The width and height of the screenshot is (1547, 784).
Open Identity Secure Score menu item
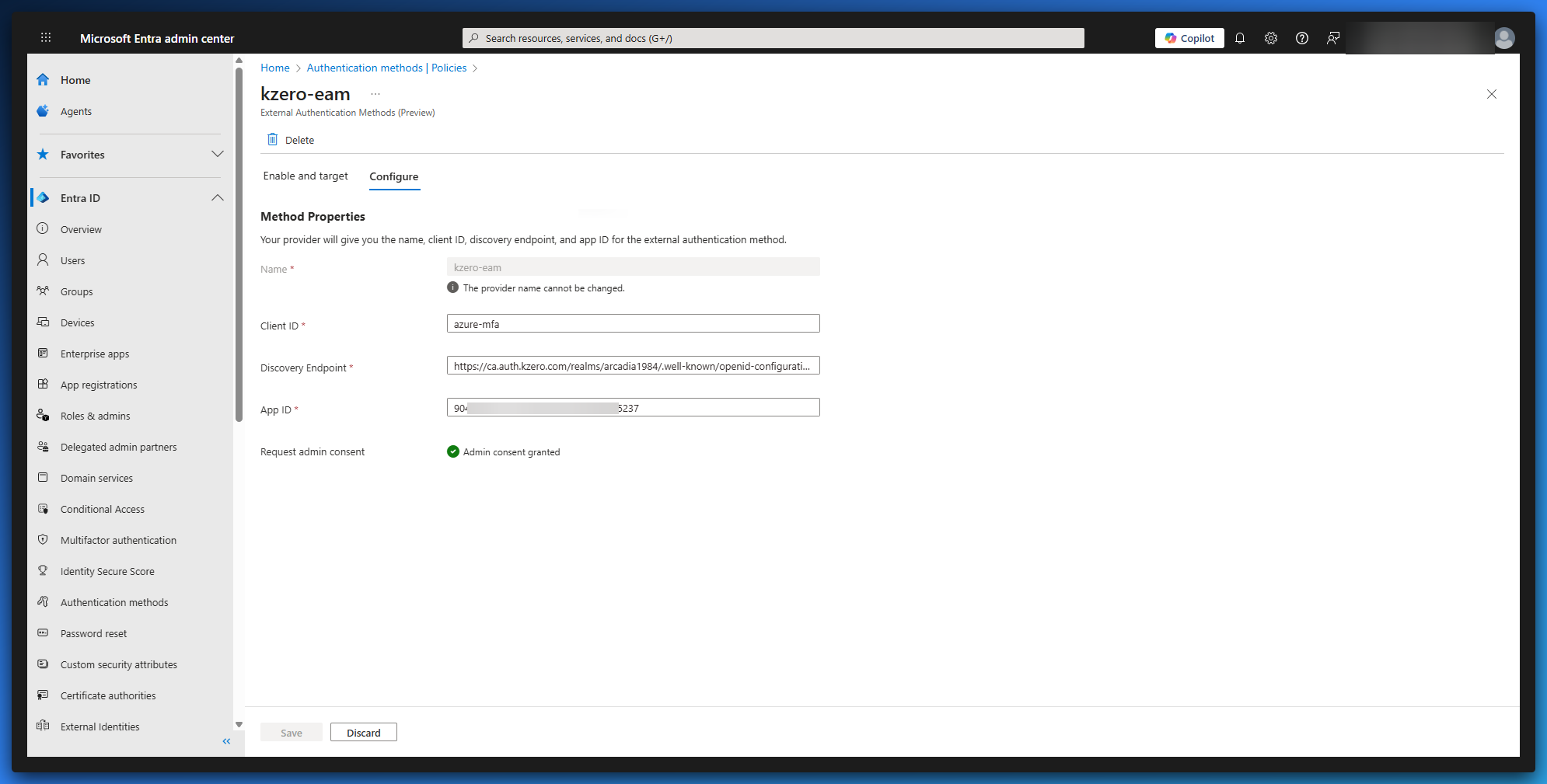click(107, 571)
